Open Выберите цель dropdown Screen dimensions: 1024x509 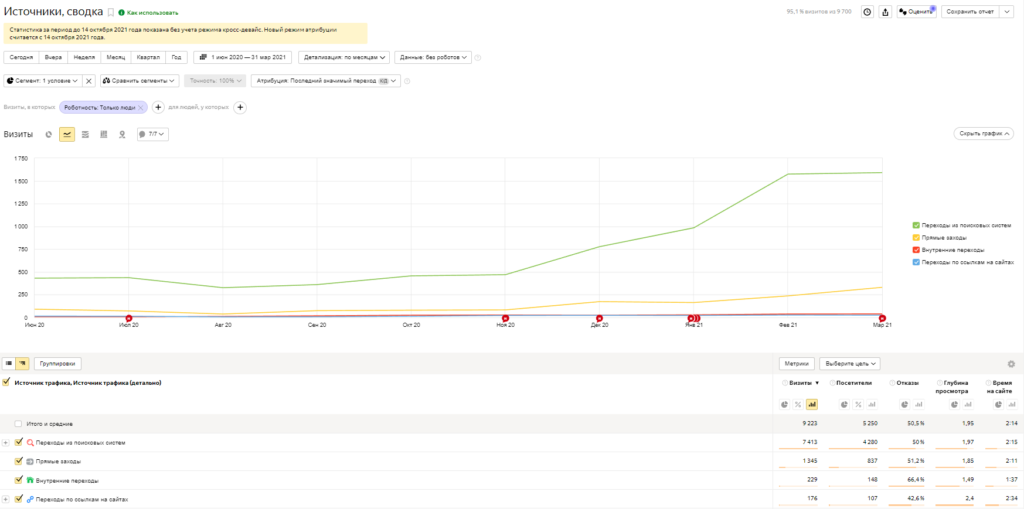pos(850,363)
